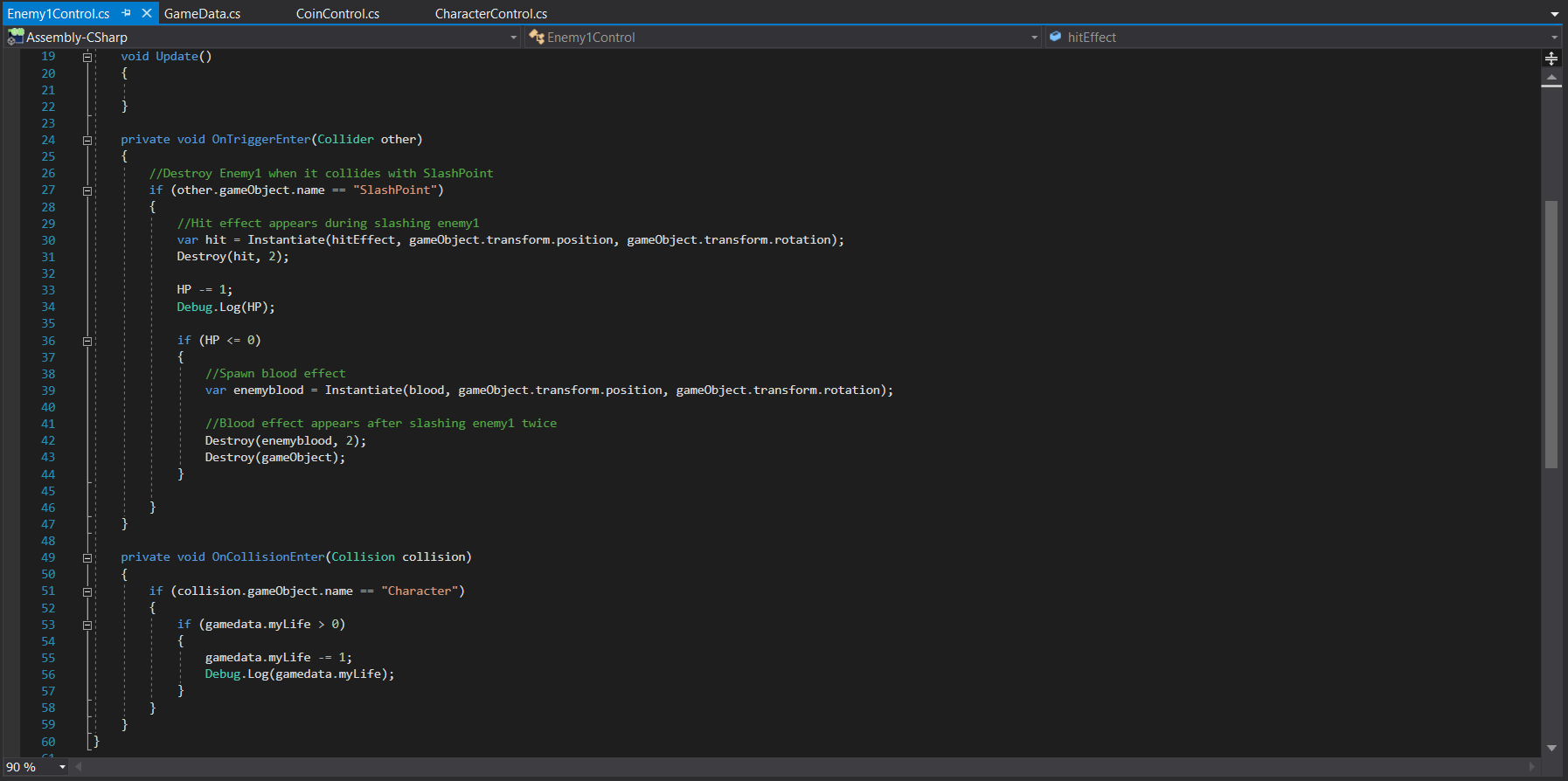Click the horizontal scrollbar left arrow
1568x781 pixels.
[x=79, y=767]
